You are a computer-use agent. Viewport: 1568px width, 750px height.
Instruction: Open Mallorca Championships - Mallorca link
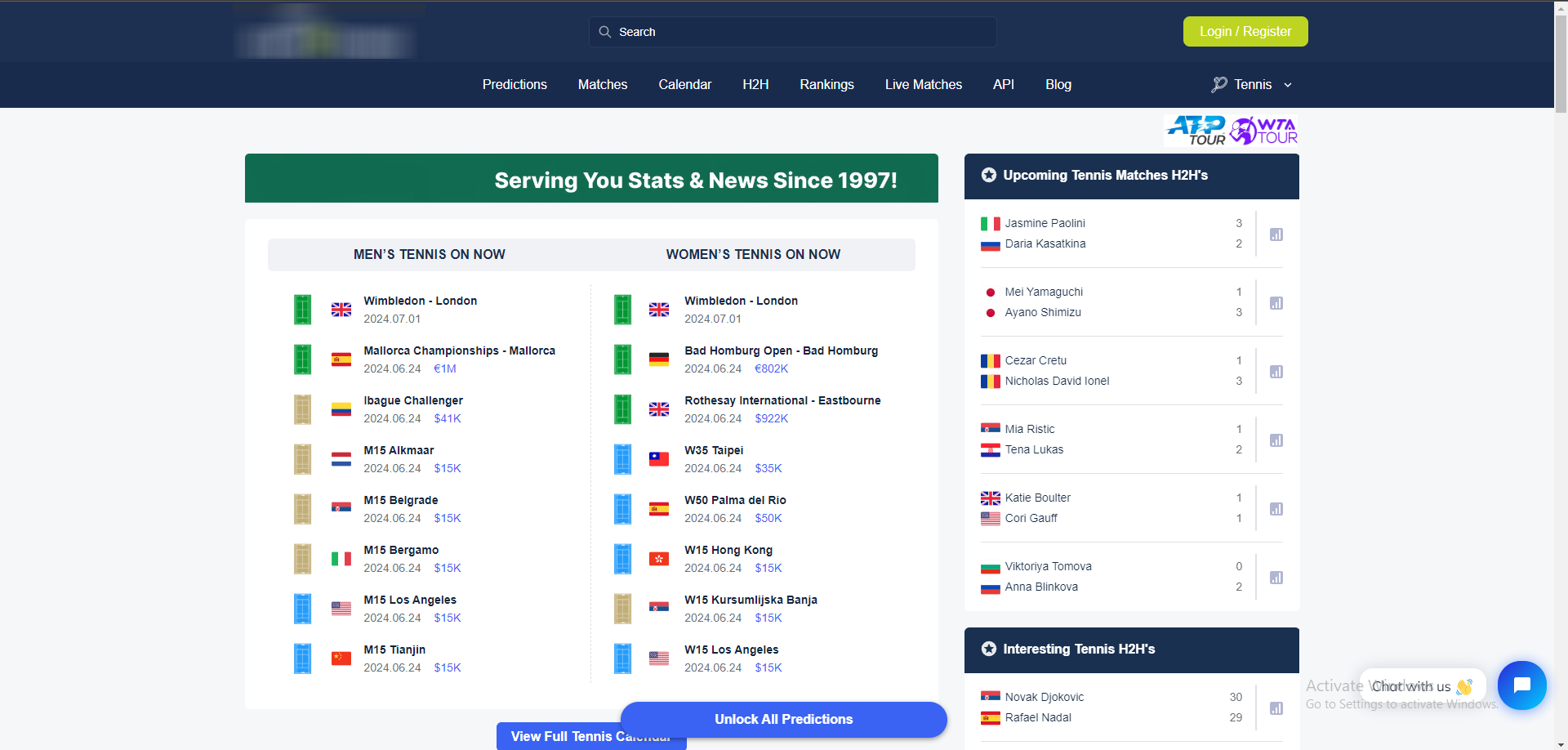pyautogui.click(x=460, y=350)
